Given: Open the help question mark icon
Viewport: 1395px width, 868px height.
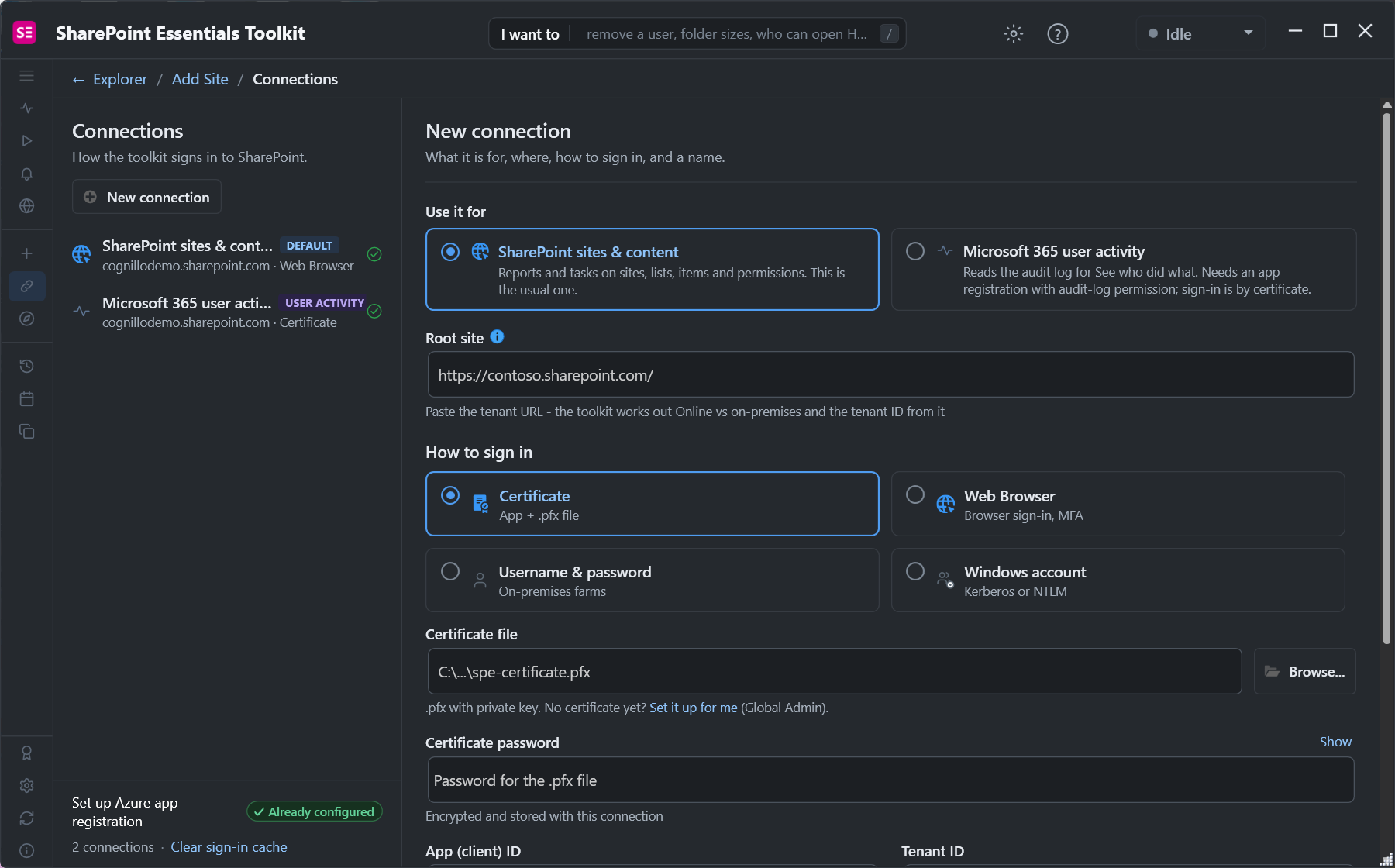Looking at the screenshot, I should click(x=1058, y=34).
